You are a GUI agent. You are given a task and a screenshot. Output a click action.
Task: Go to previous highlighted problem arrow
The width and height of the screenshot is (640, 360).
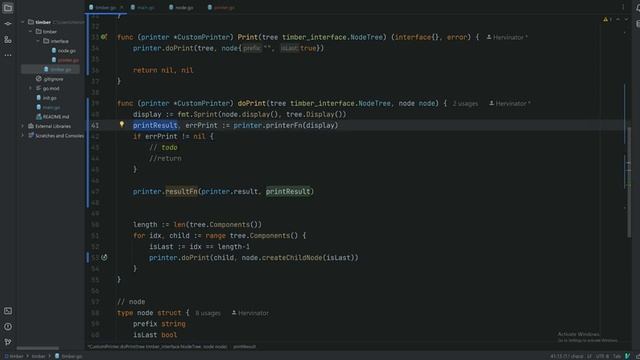click(x=618, y=19)
